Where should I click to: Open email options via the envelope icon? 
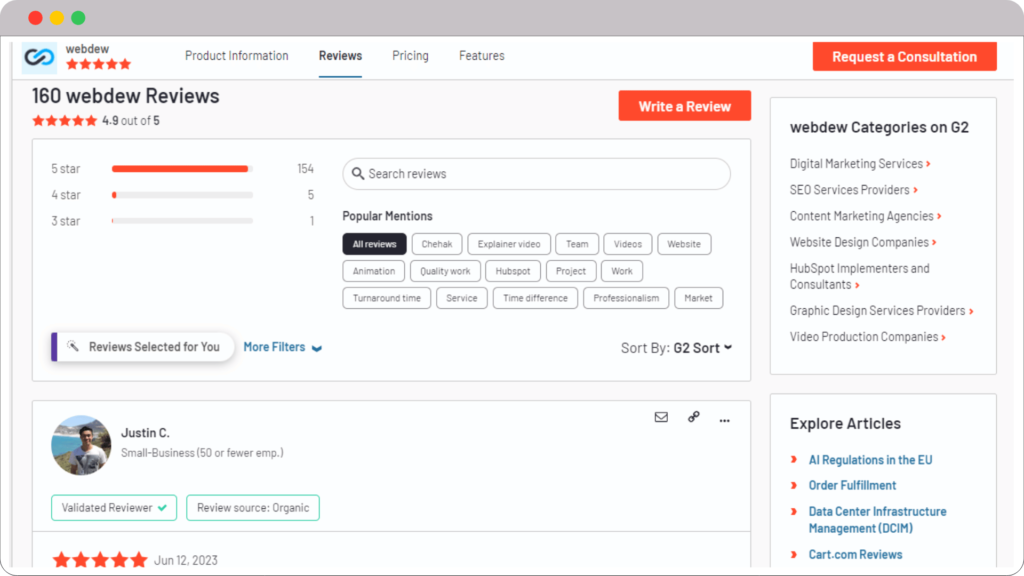(x=661, y=418)
